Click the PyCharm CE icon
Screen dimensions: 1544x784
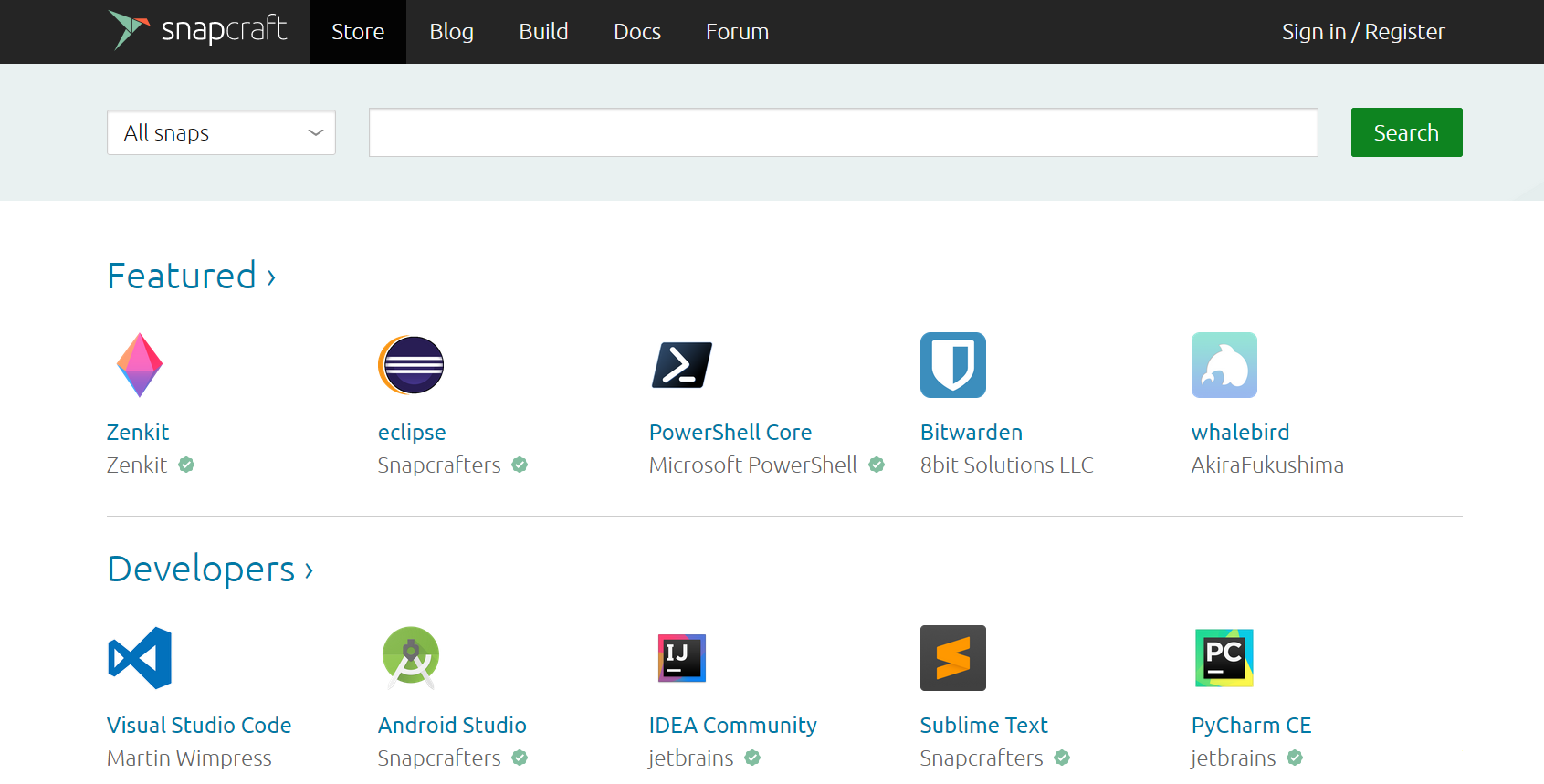[1224, 658]
